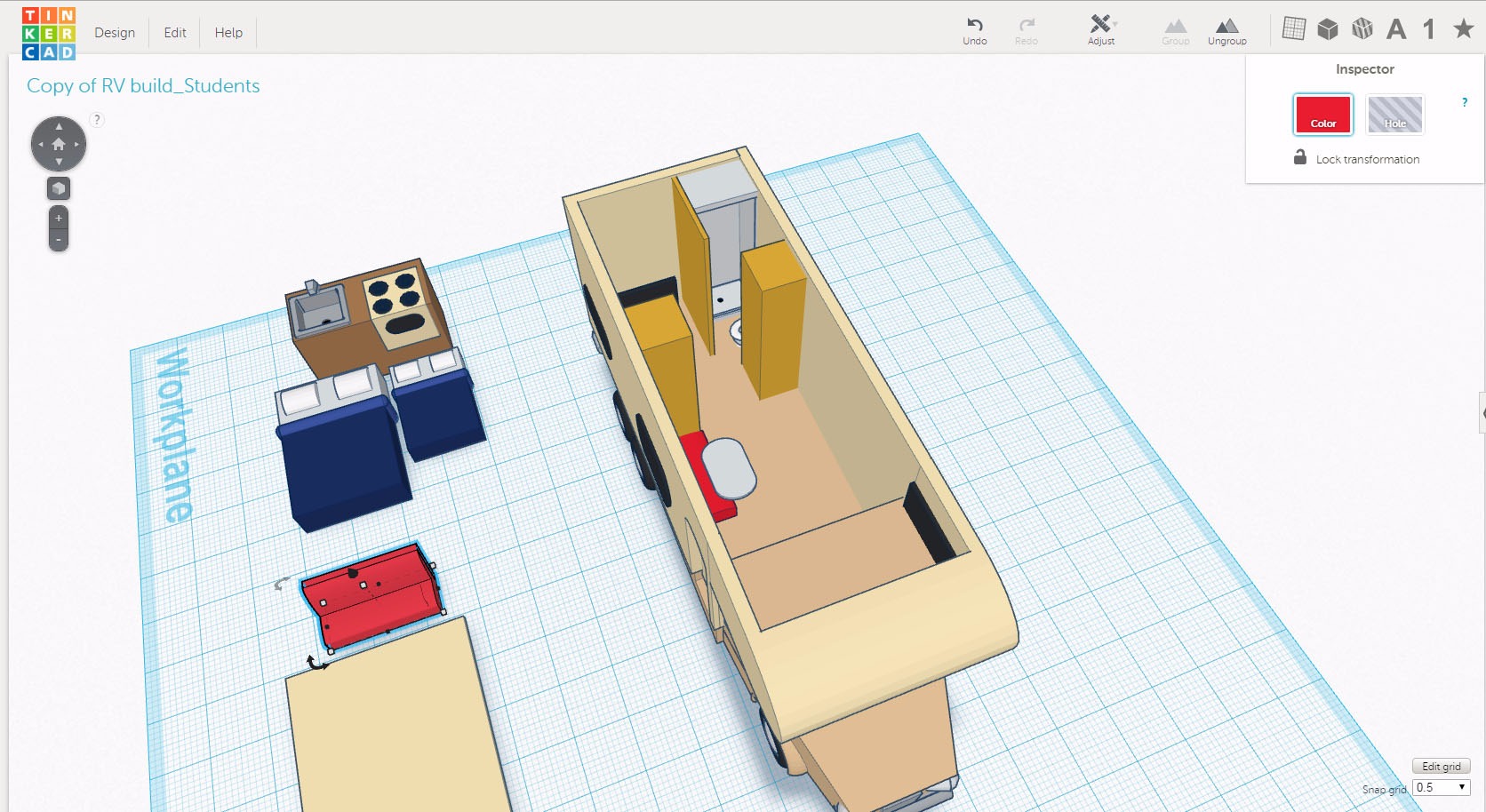Ungroup the selected shapes
The height and width of the screenshot is (812, 1486).
1226,31
